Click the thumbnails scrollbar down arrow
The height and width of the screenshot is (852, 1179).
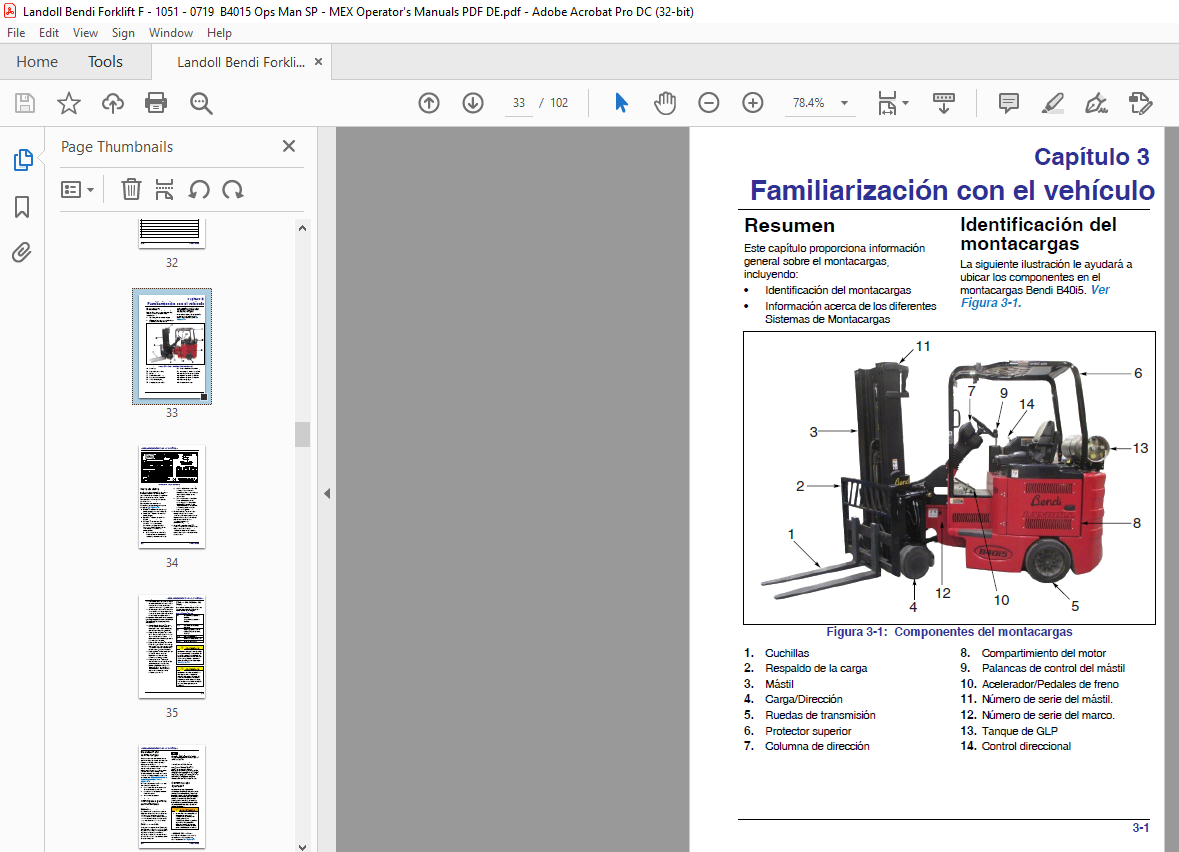point(302,847)
